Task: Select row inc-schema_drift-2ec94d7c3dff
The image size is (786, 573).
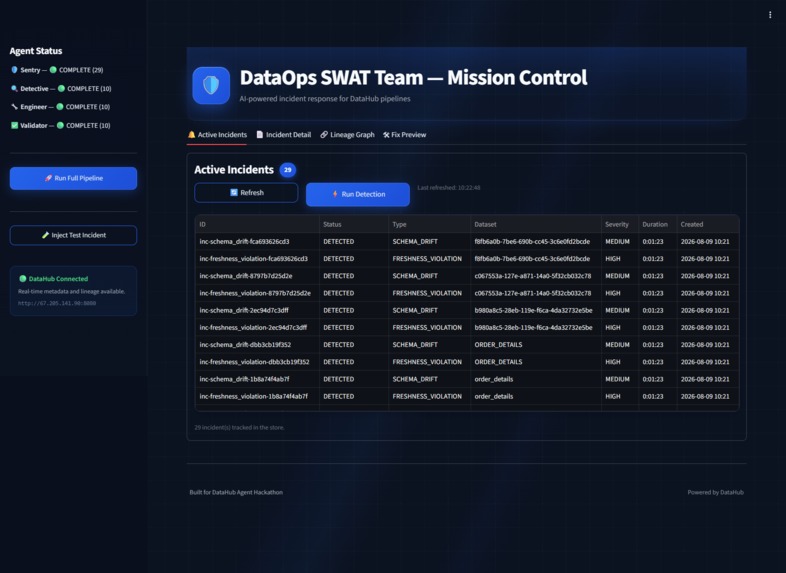Action: point(467,310)
